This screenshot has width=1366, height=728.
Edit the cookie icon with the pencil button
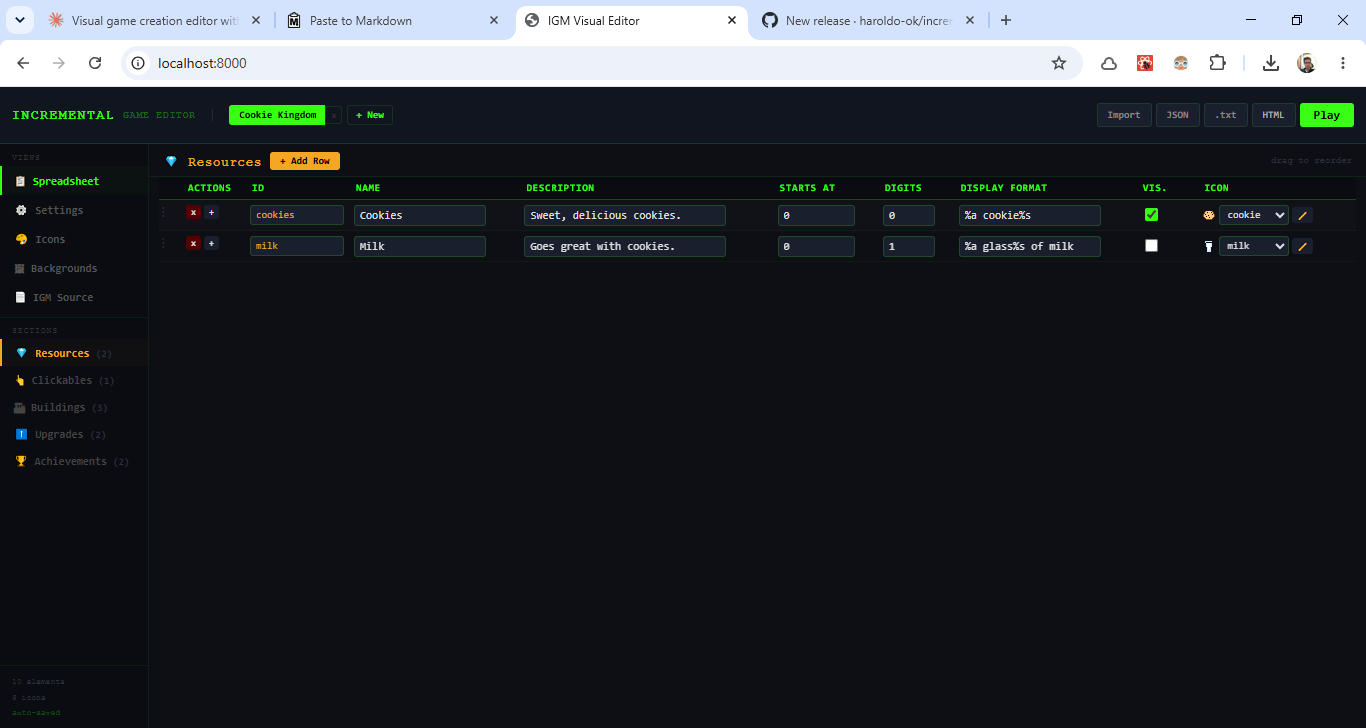pyautogui.click(x=1302, y=215)
